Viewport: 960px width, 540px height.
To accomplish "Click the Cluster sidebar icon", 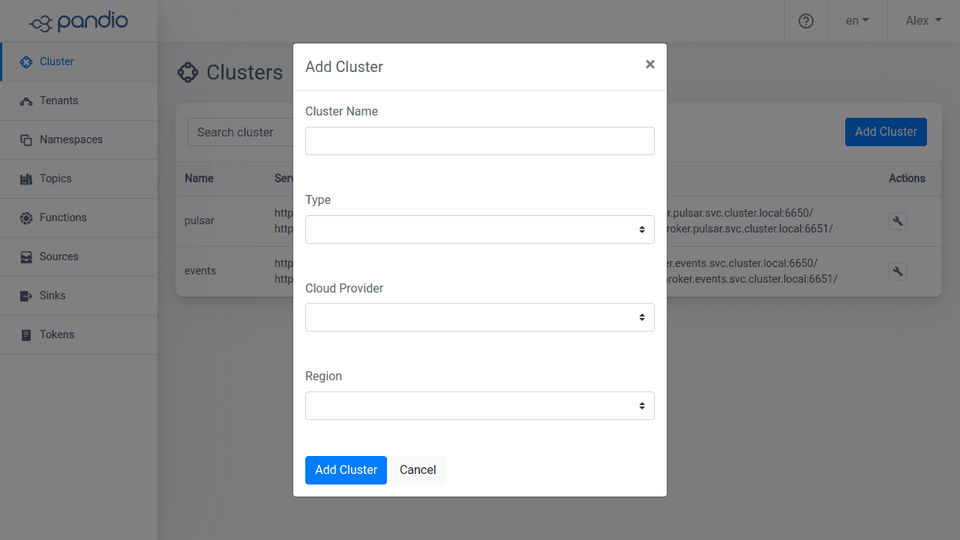I will click(26, 62).
